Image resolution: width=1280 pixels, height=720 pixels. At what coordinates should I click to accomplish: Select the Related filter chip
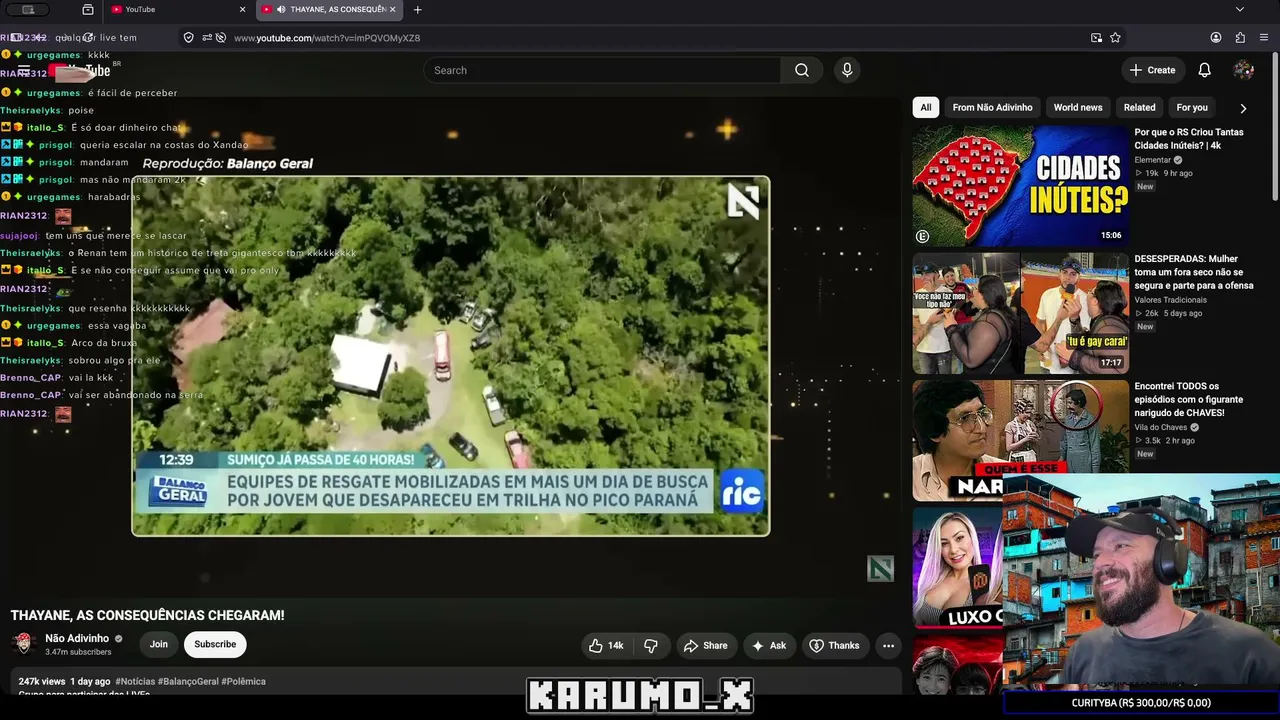point(1139,107)
